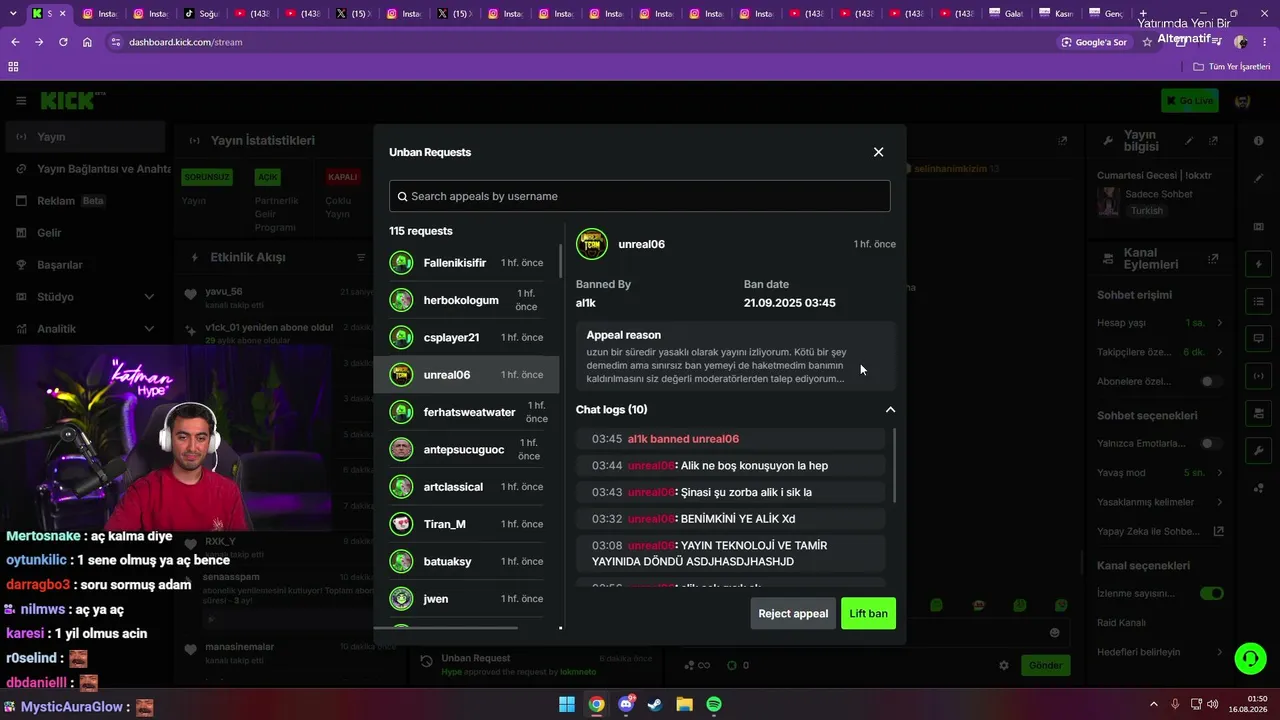
Task: Select antepsucuguoc's unban request
Action: pyautogui.click(x=466, y=449)
